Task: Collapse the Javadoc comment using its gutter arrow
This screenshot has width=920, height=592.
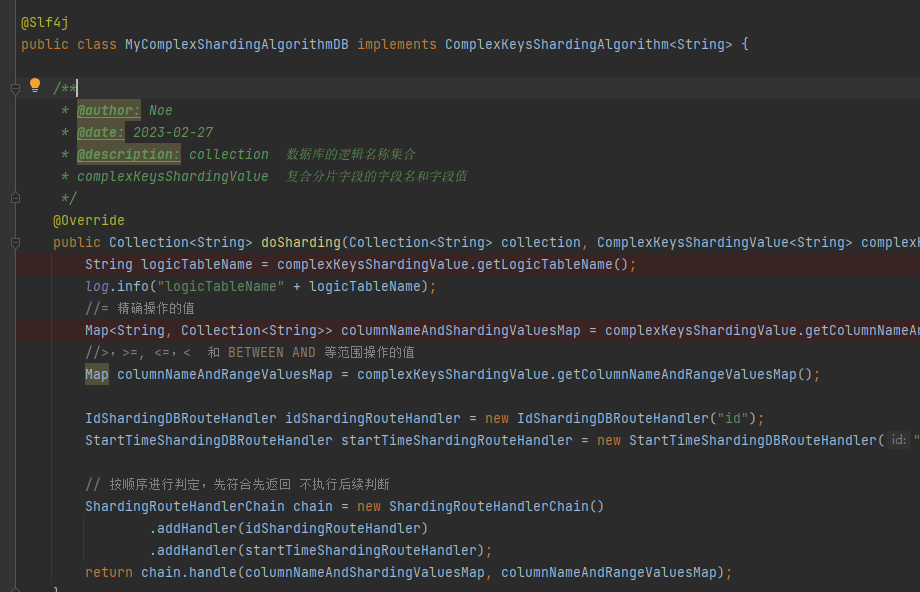Action: (x=14, y=88)
